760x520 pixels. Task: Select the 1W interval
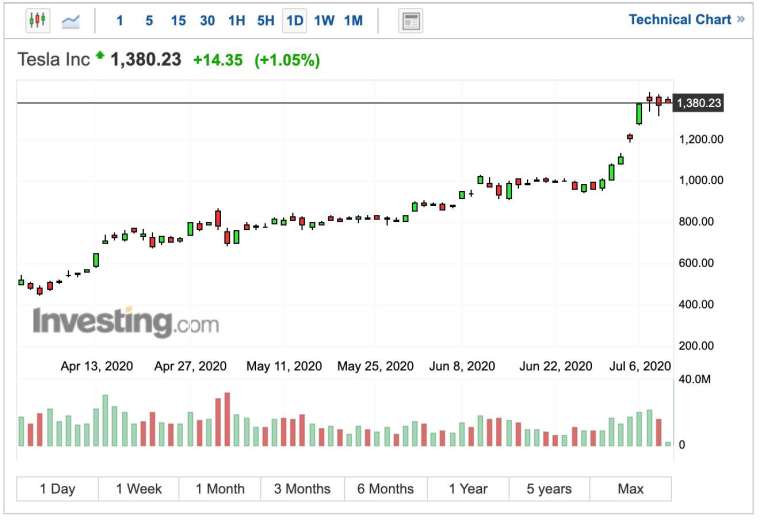pyautogui.click(x=324, y=21)
